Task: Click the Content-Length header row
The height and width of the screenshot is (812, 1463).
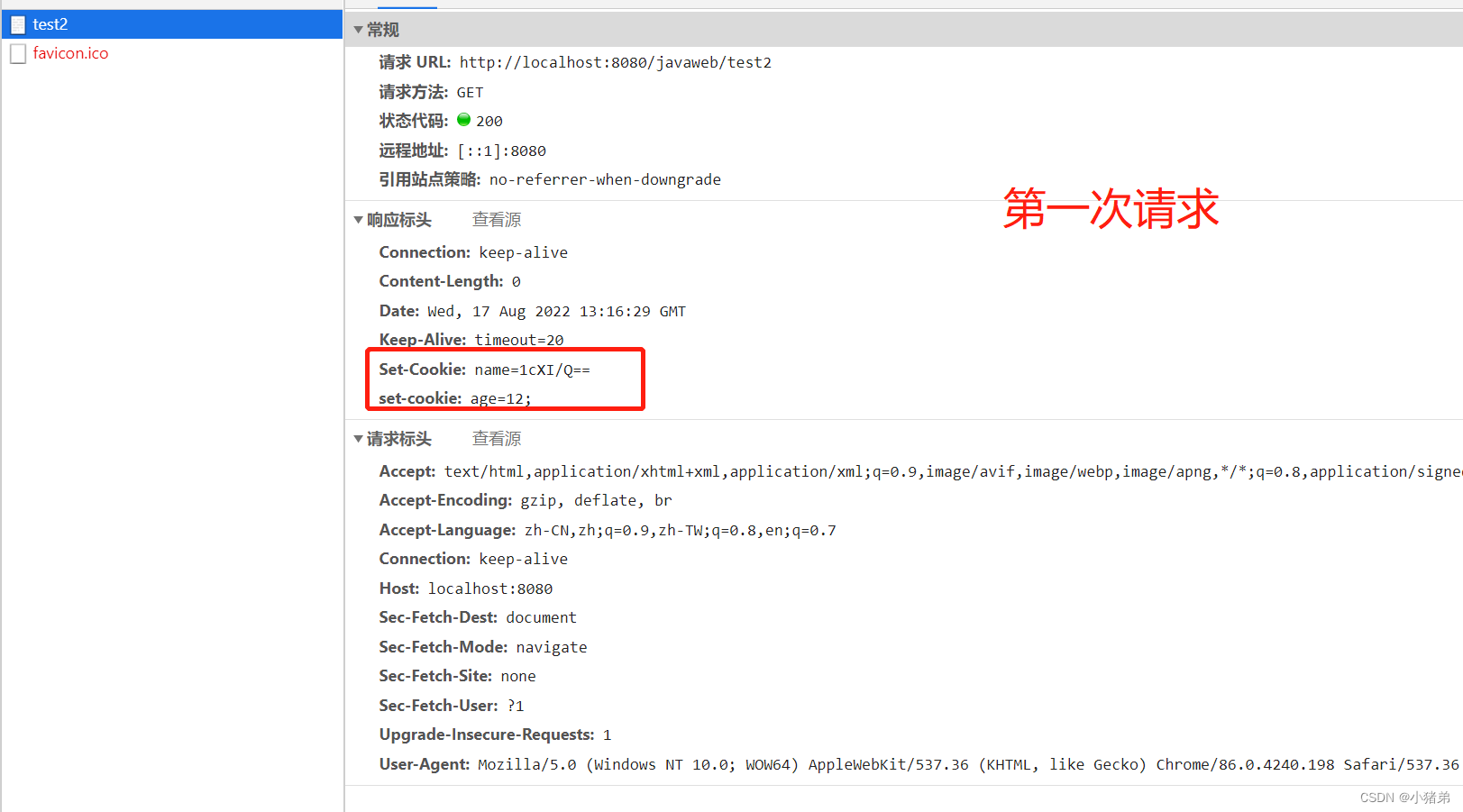Action: pyautogui.click(x=450, y=281)
